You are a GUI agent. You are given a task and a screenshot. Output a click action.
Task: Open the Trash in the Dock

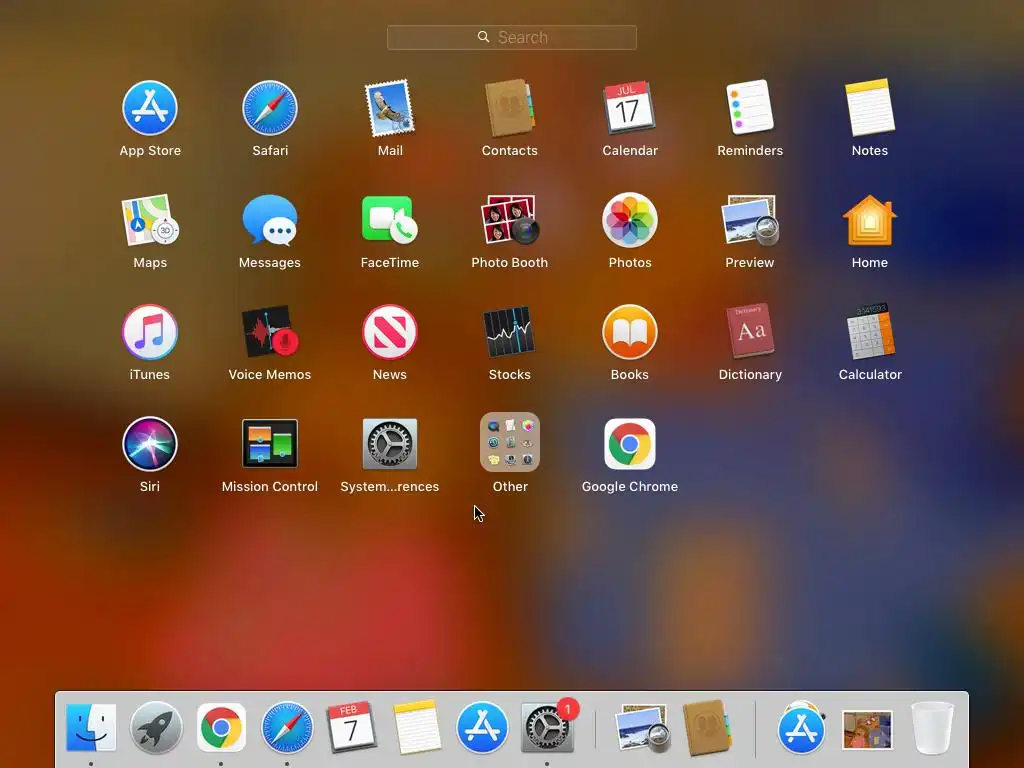pos(932,728)
